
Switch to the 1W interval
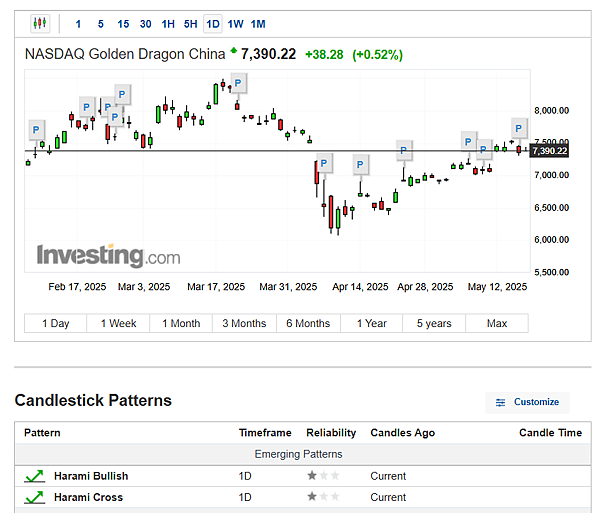[235, 23]
